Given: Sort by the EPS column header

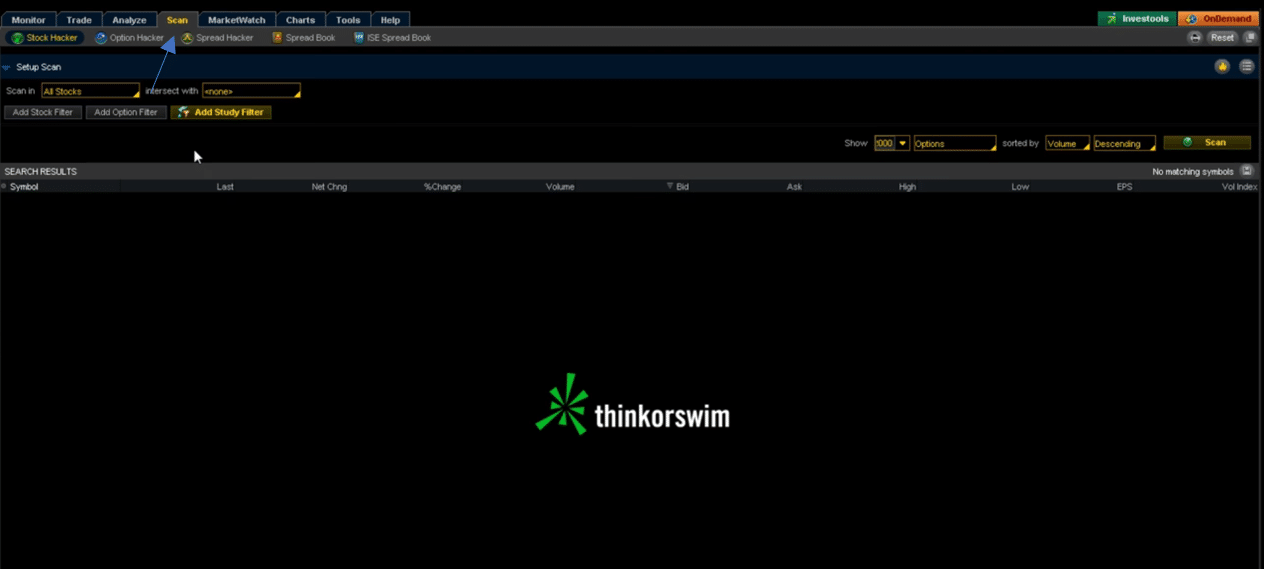Looking at the screenshot, I should pyautogui.click(x=1124, y=187).
